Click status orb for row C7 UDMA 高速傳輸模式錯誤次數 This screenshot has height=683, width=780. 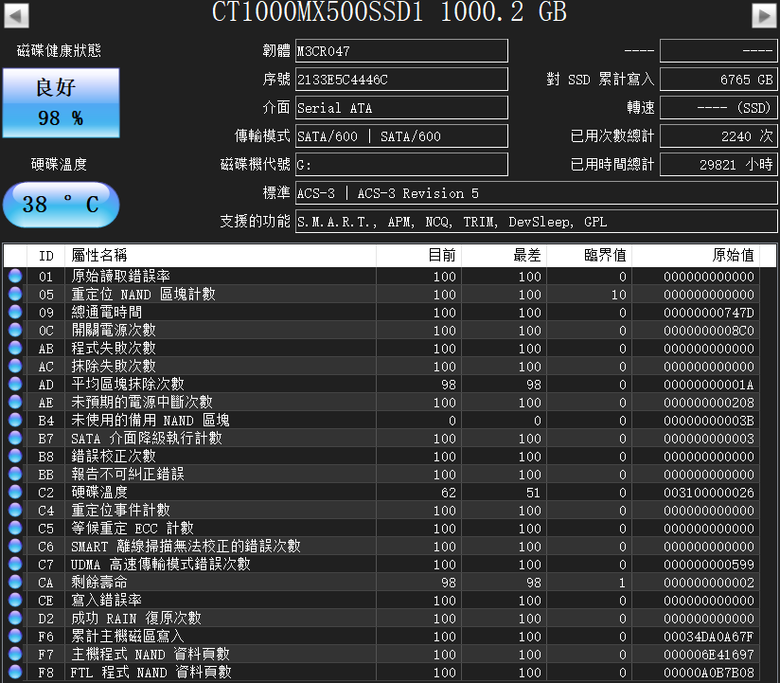point(15,564)
